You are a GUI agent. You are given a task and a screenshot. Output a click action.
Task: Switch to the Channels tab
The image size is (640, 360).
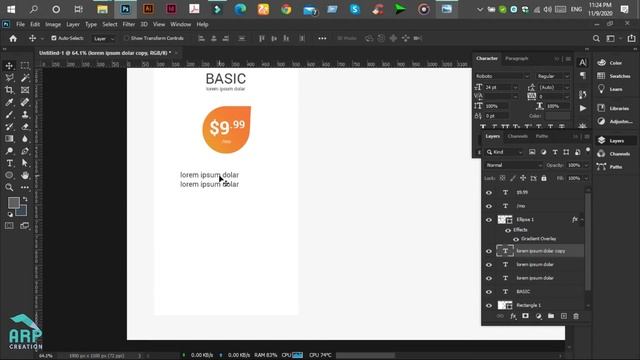[518, 136]
